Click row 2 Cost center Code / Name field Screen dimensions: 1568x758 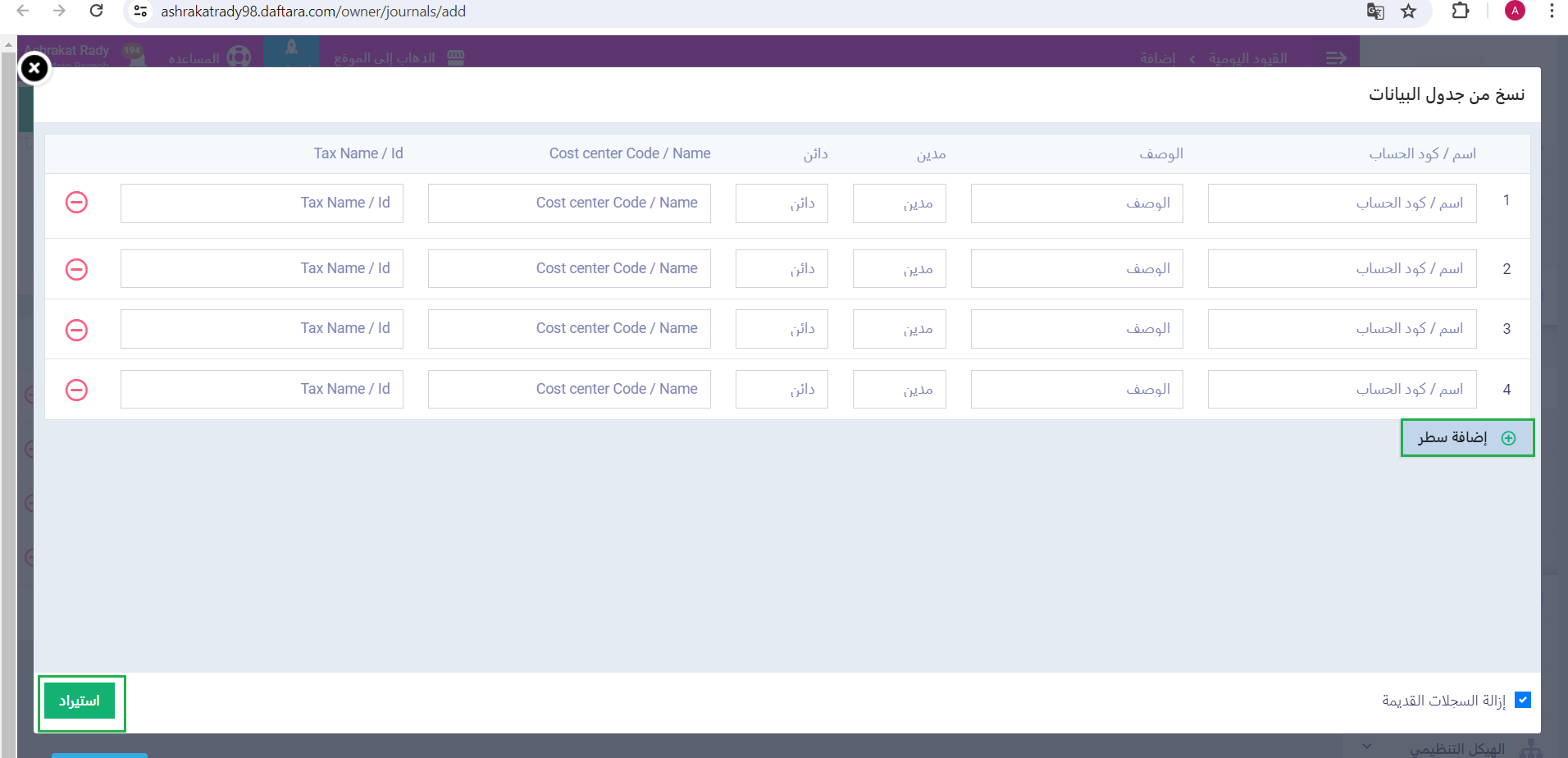point(569,269)
